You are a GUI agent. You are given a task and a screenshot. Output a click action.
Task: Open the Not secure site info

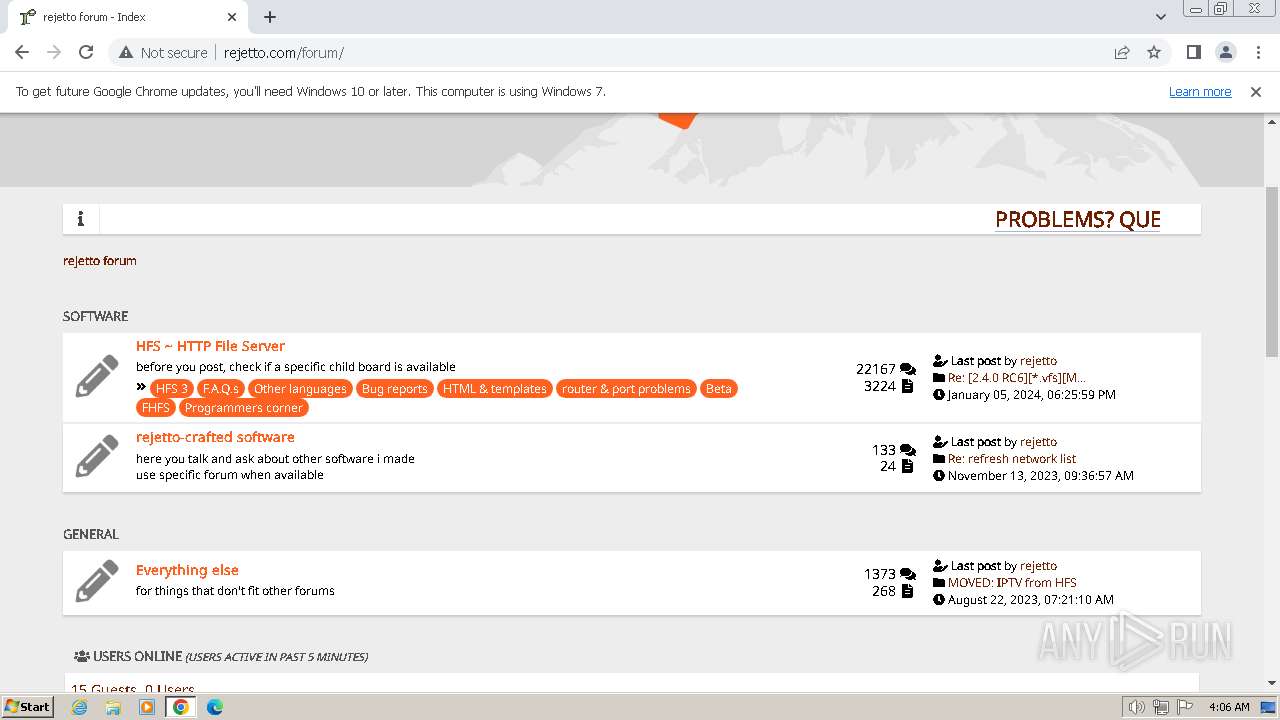(163, 52)
